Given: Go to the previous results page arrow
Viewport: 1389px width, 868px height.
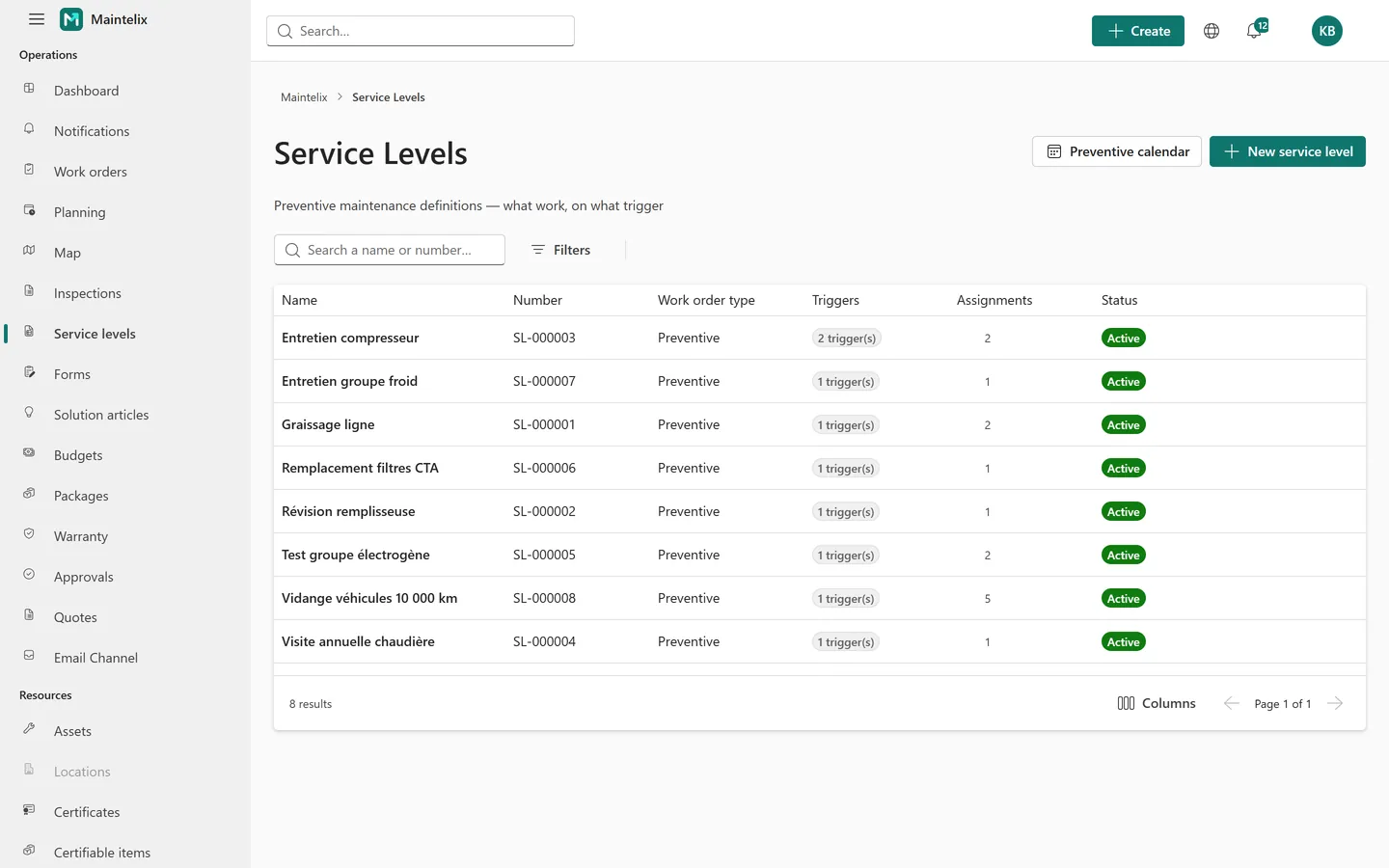Looking at the screenshot, I should pos(1232,703).
